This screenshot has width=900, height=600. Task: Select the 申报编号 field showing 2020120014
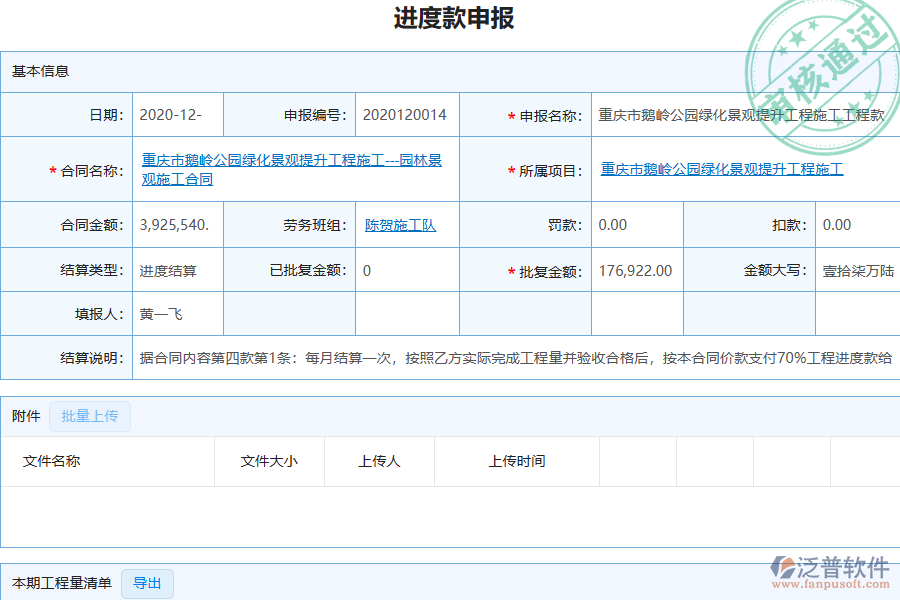405,114
